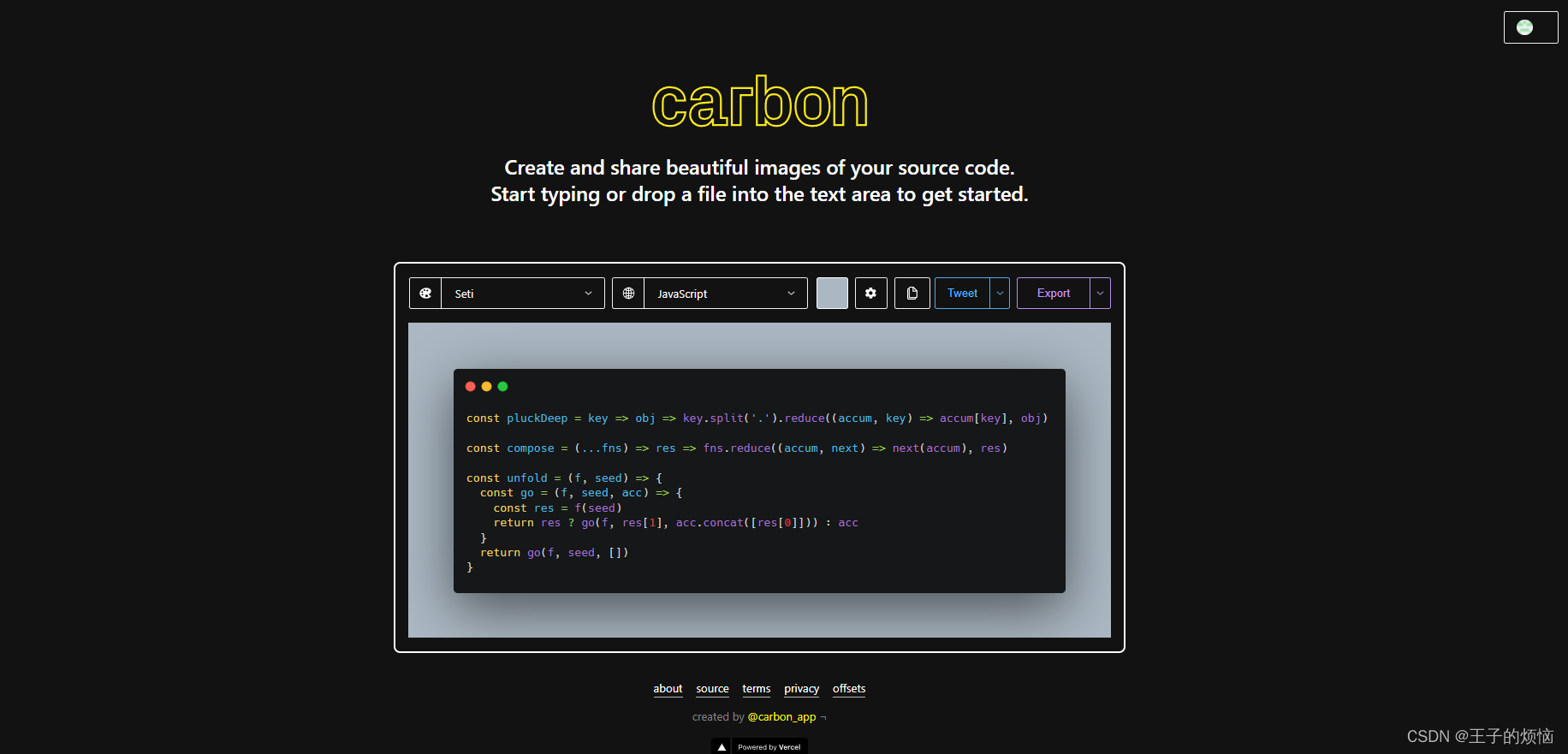Click the user avatar in top corner

(x=1525, y=27)
